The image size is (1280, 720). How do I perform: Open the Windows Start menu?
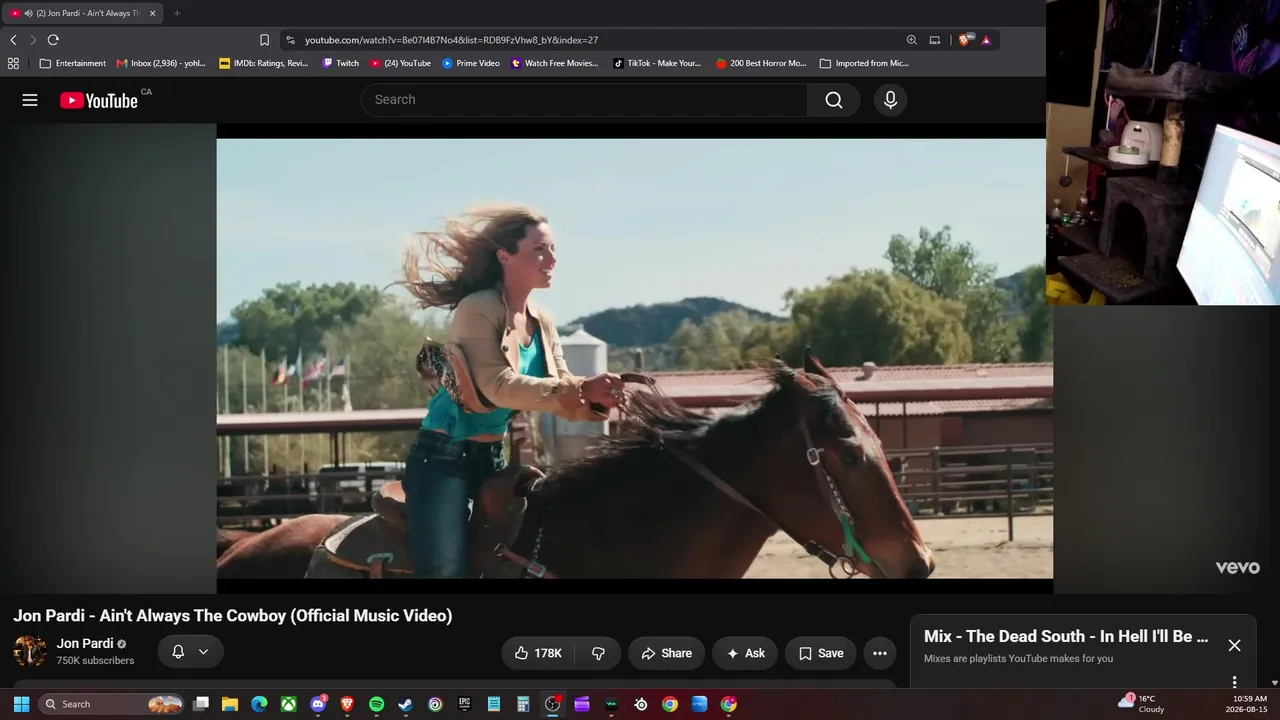click(x=21, y=704)
